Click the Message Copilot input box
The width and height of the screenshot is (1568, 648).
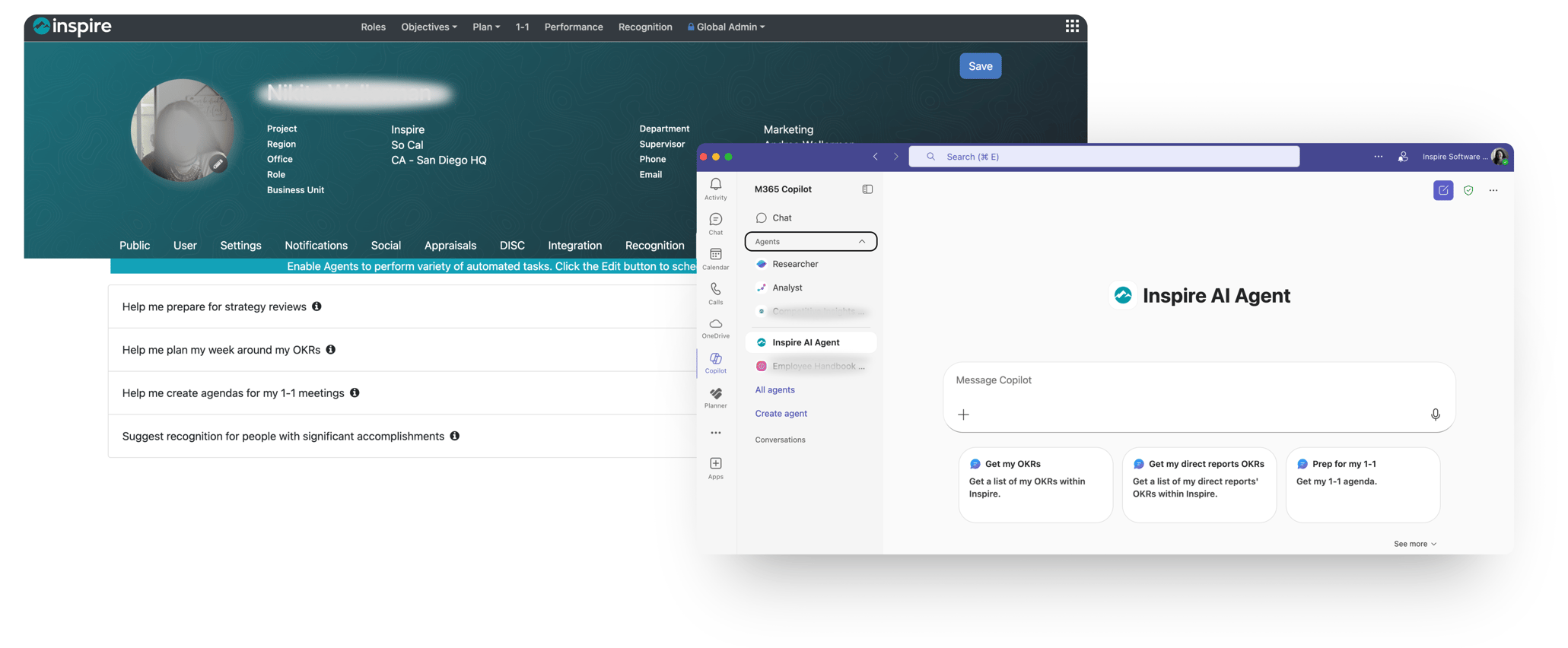1199,397
